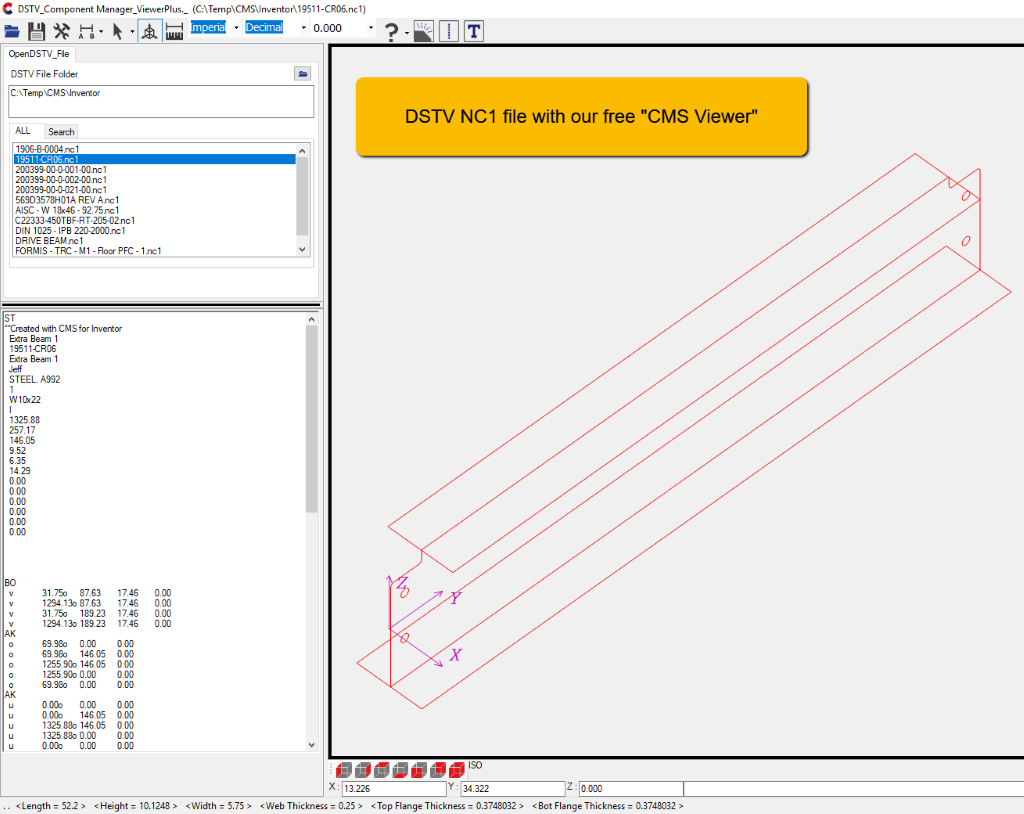Select file FORMIS - TRC - M1 - Floor PFC - 1.nc1
Viewport: 1024px width, 814px height.
[x=154, y=251]
